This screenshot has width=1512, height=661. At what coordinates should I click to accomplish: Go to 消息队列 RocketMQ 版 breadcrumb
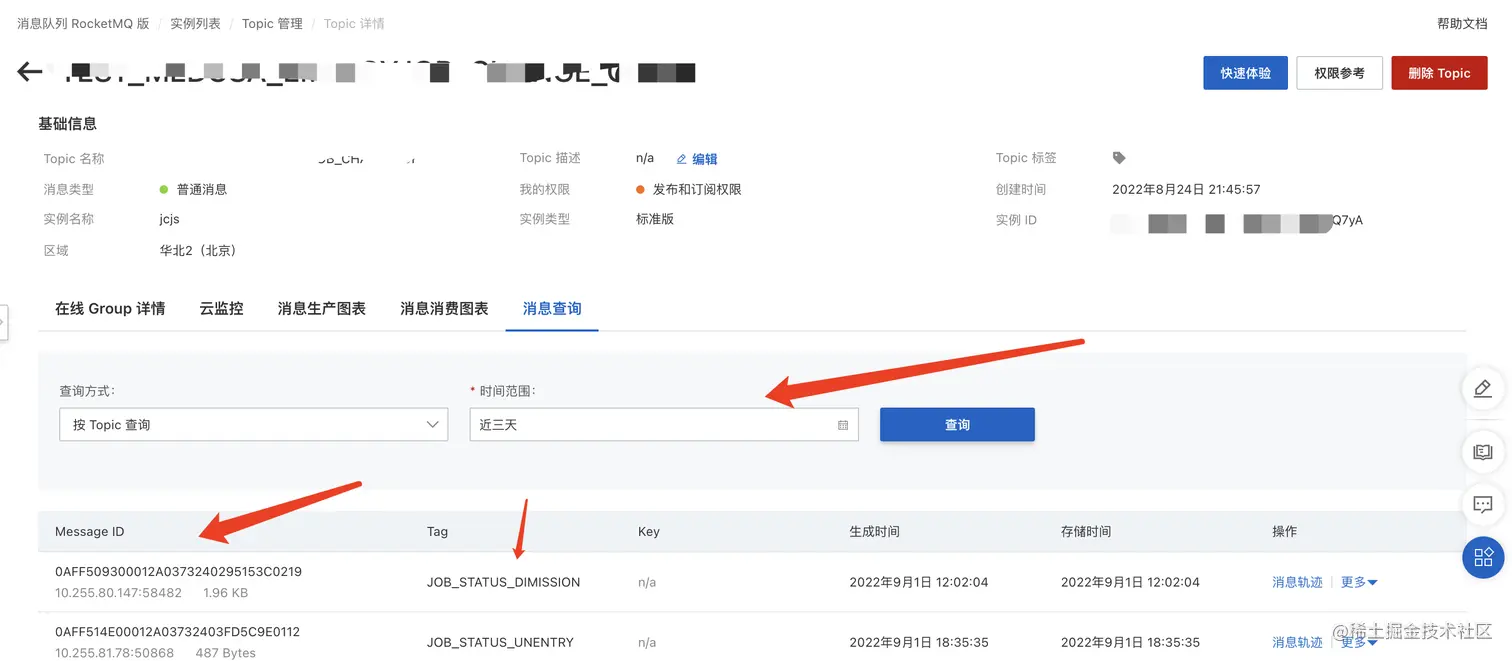[83, 23]
